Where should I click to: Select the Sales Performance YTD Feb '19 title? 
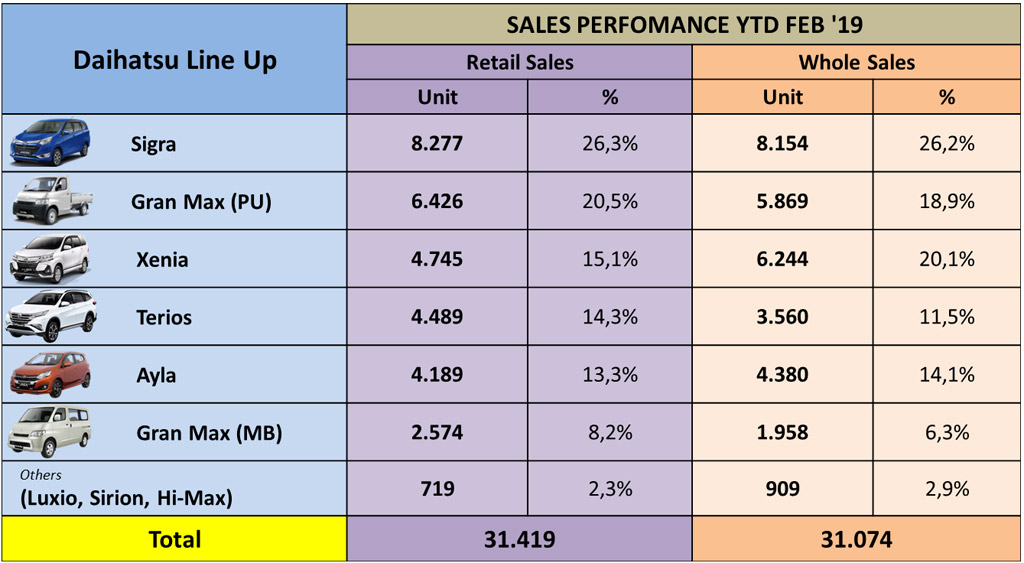pyautogui.click(x=684, y=23)
